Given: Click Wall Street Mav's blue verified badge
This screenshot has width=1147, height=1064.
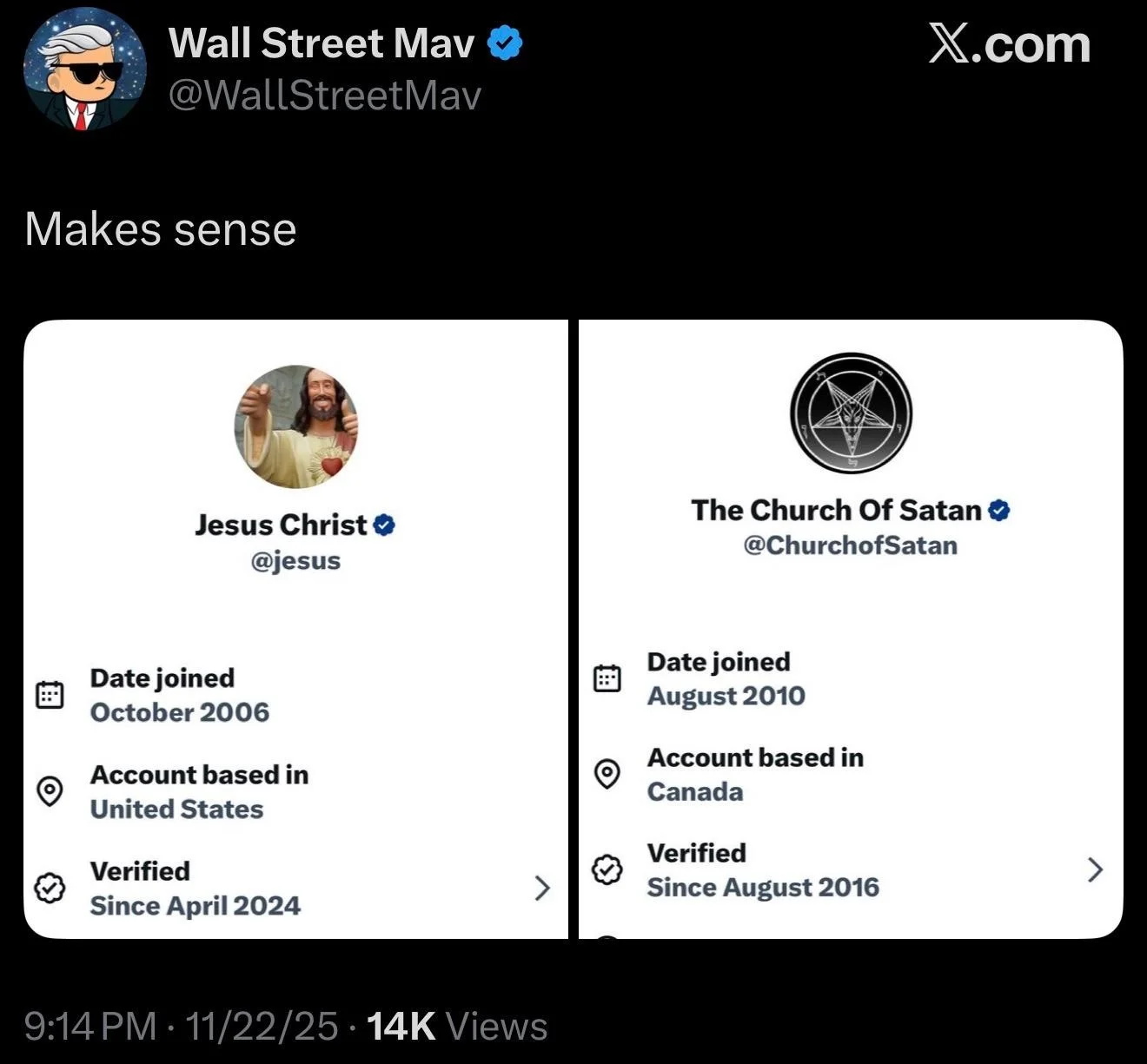Looking at the screenshot, I should 505,43.
